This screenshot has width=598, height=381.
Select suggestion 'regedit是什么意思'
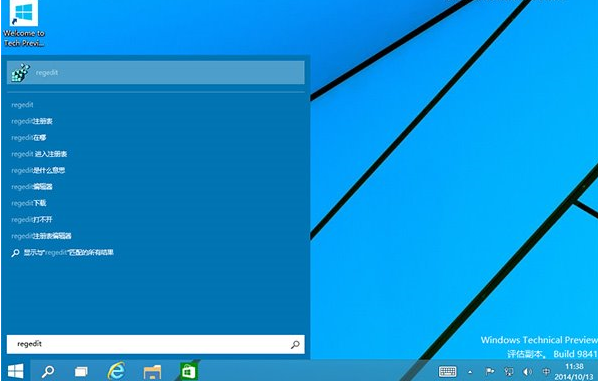pyautogui.click(x=38, y=170)
